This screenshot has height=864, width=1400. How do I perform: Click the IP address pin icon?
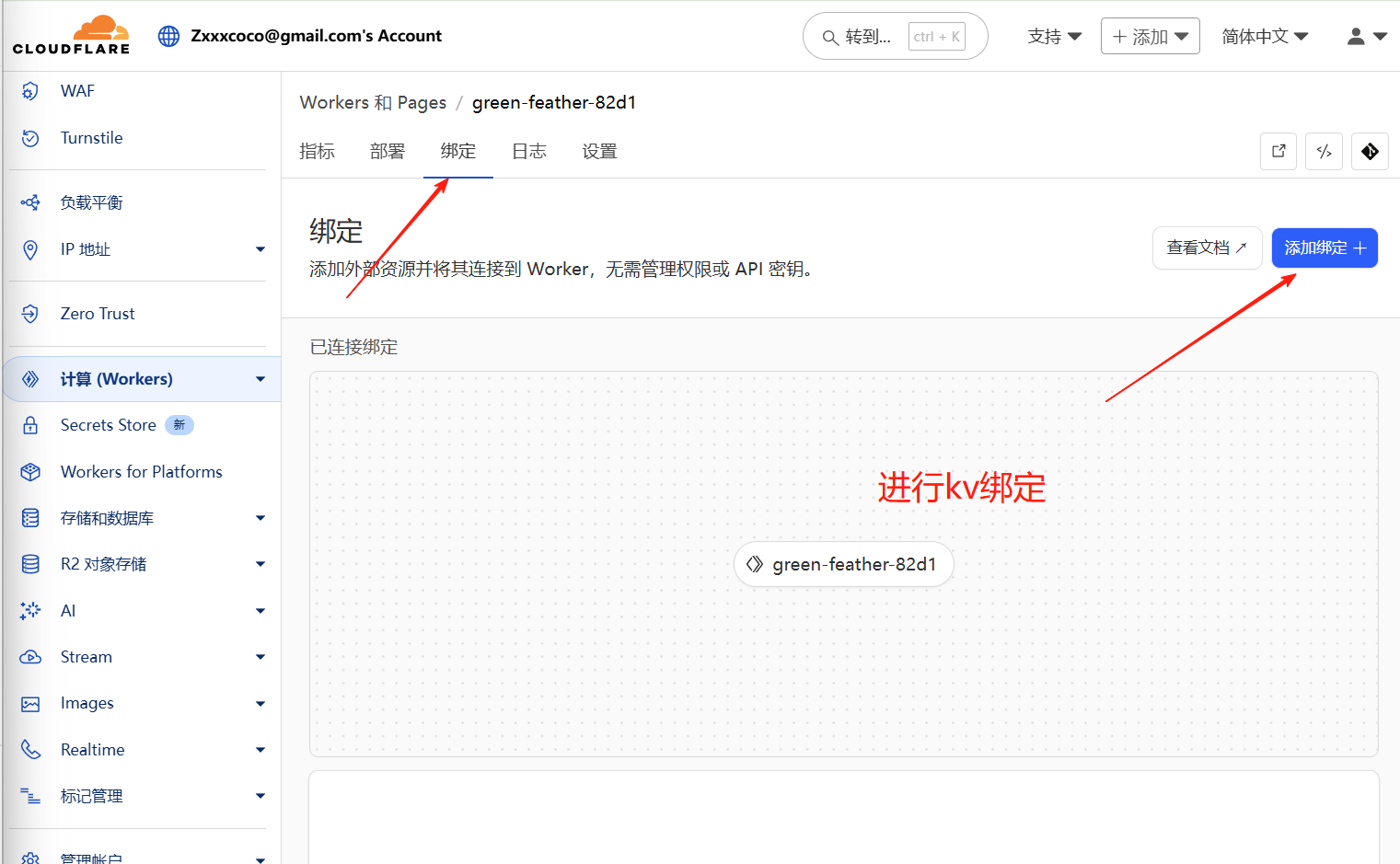[30, 249]
